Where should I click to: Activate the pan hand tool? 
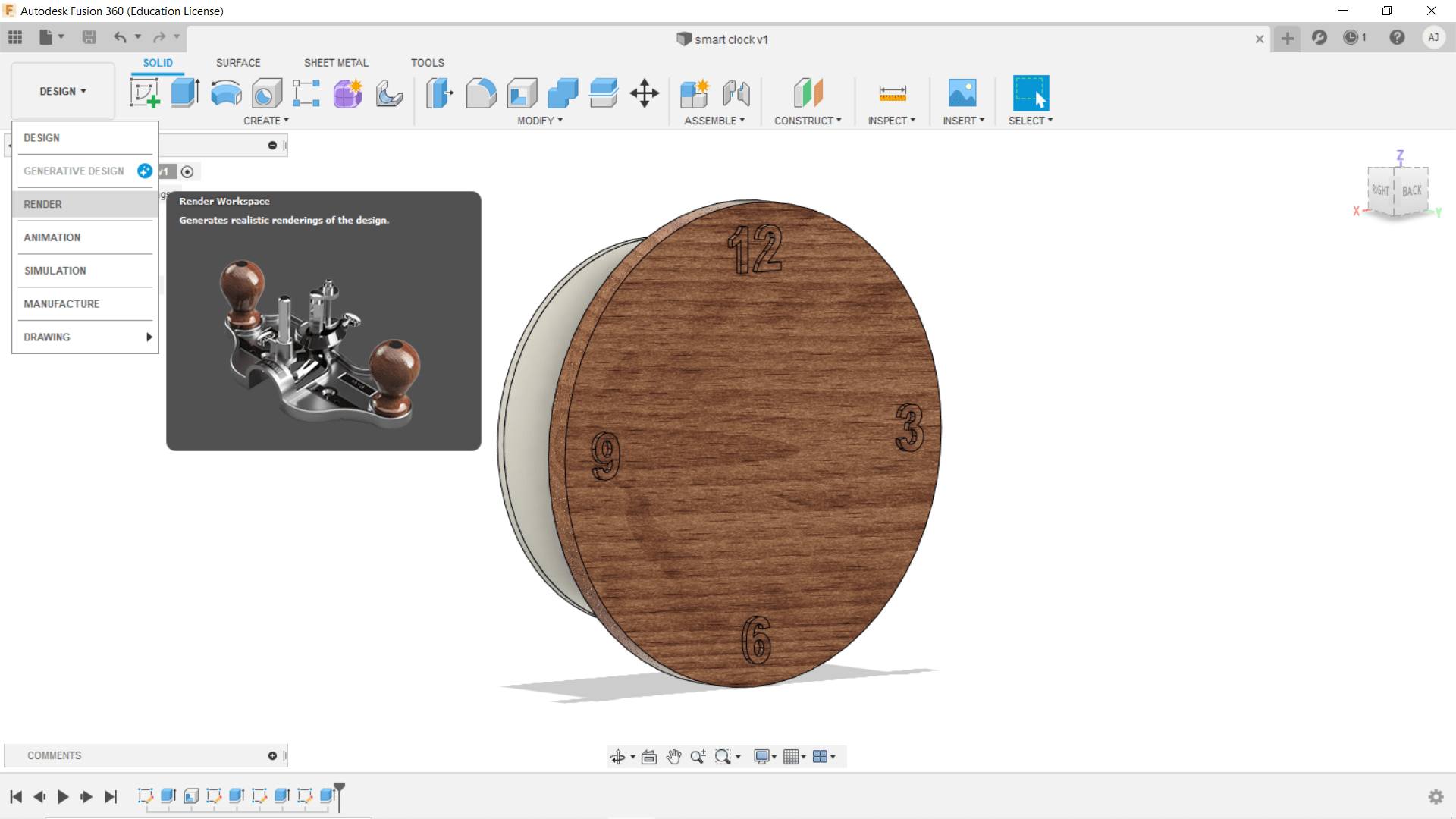[673, 756]
